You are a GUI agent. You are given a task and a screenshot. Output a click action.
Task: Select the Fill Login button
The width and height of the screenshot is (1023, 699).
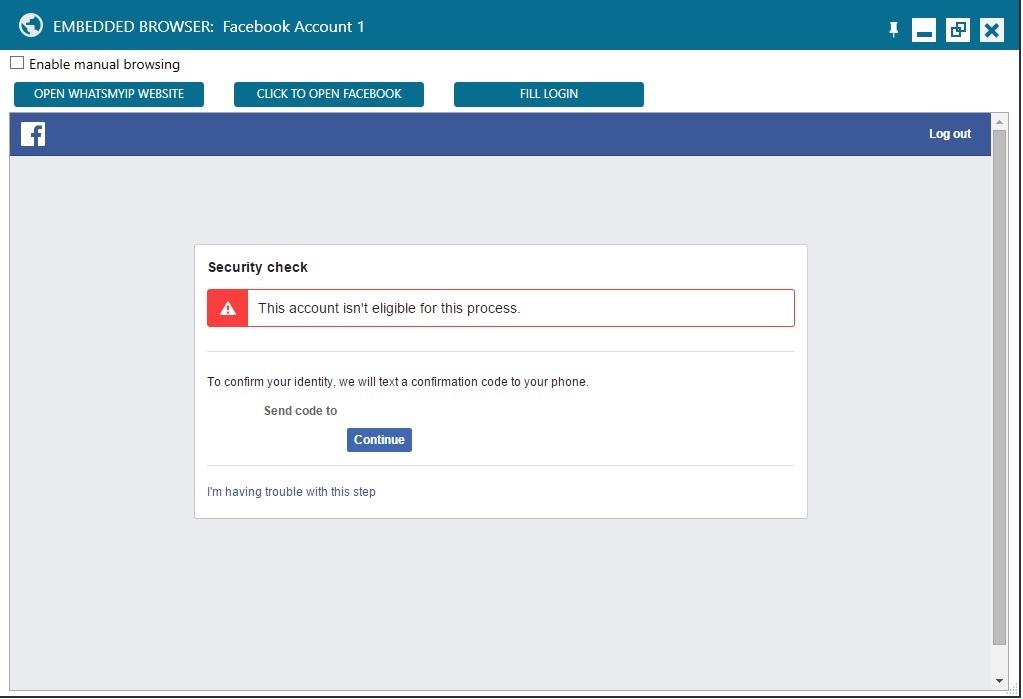[x=549, y=94]
